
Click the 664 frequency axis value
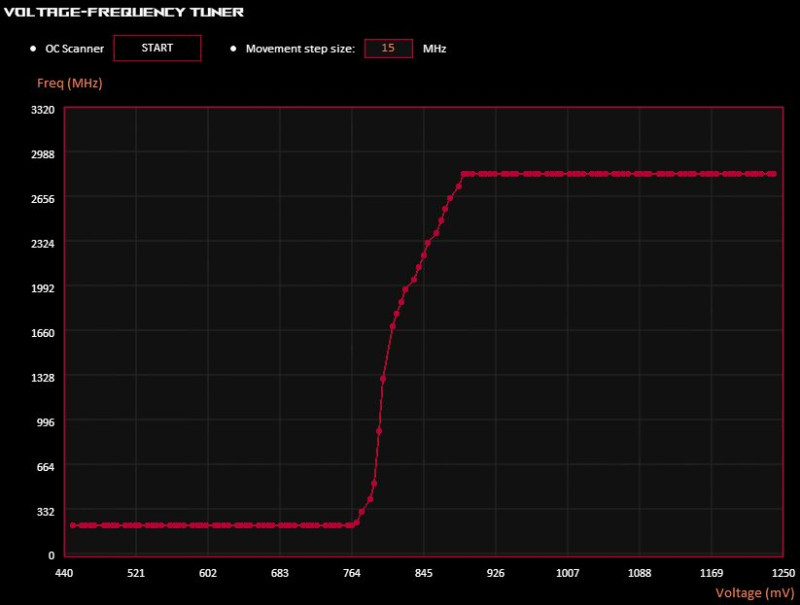pos(45,467)
